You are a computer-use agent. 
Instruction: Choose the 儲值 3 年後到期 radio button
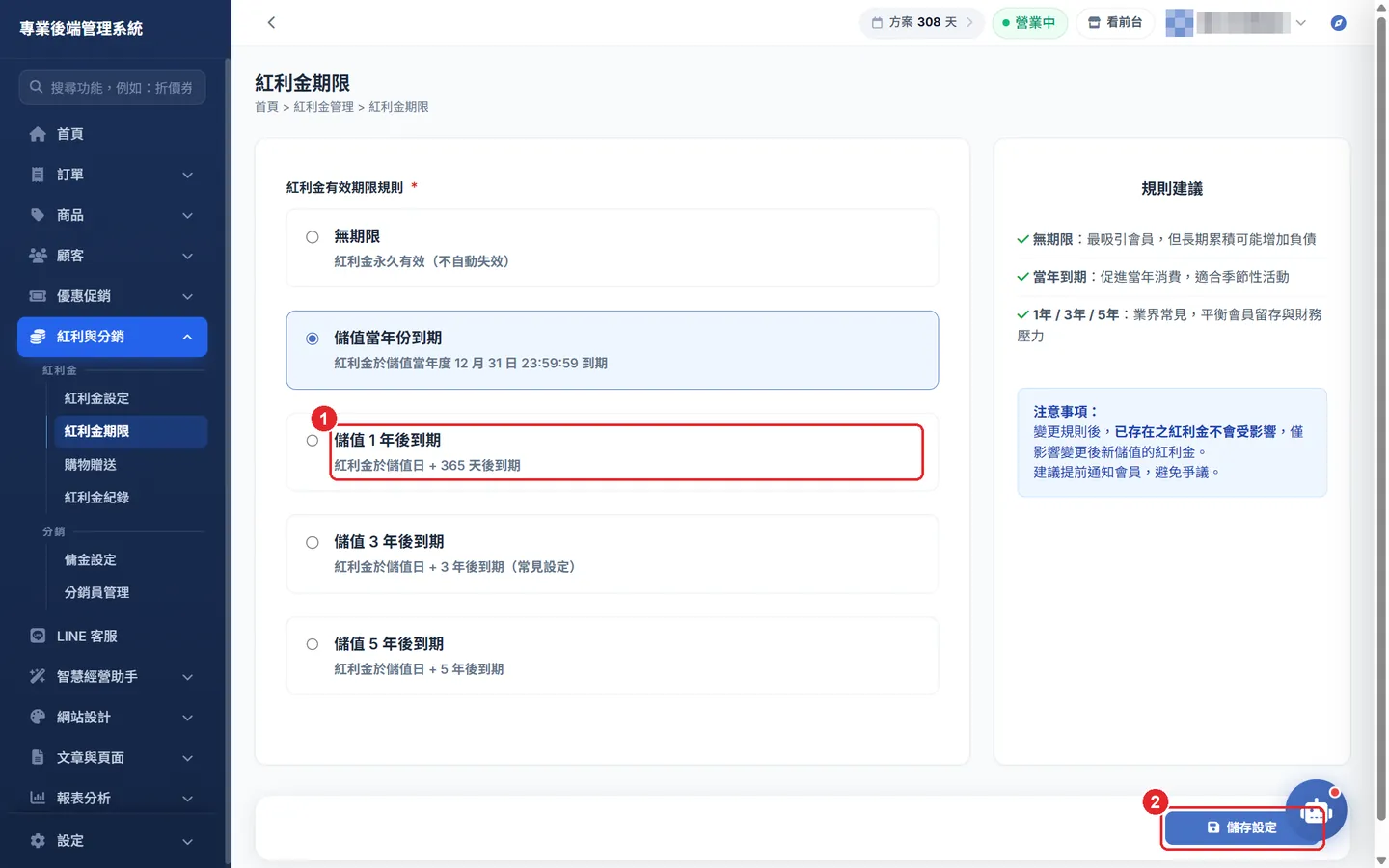point(313,543)
